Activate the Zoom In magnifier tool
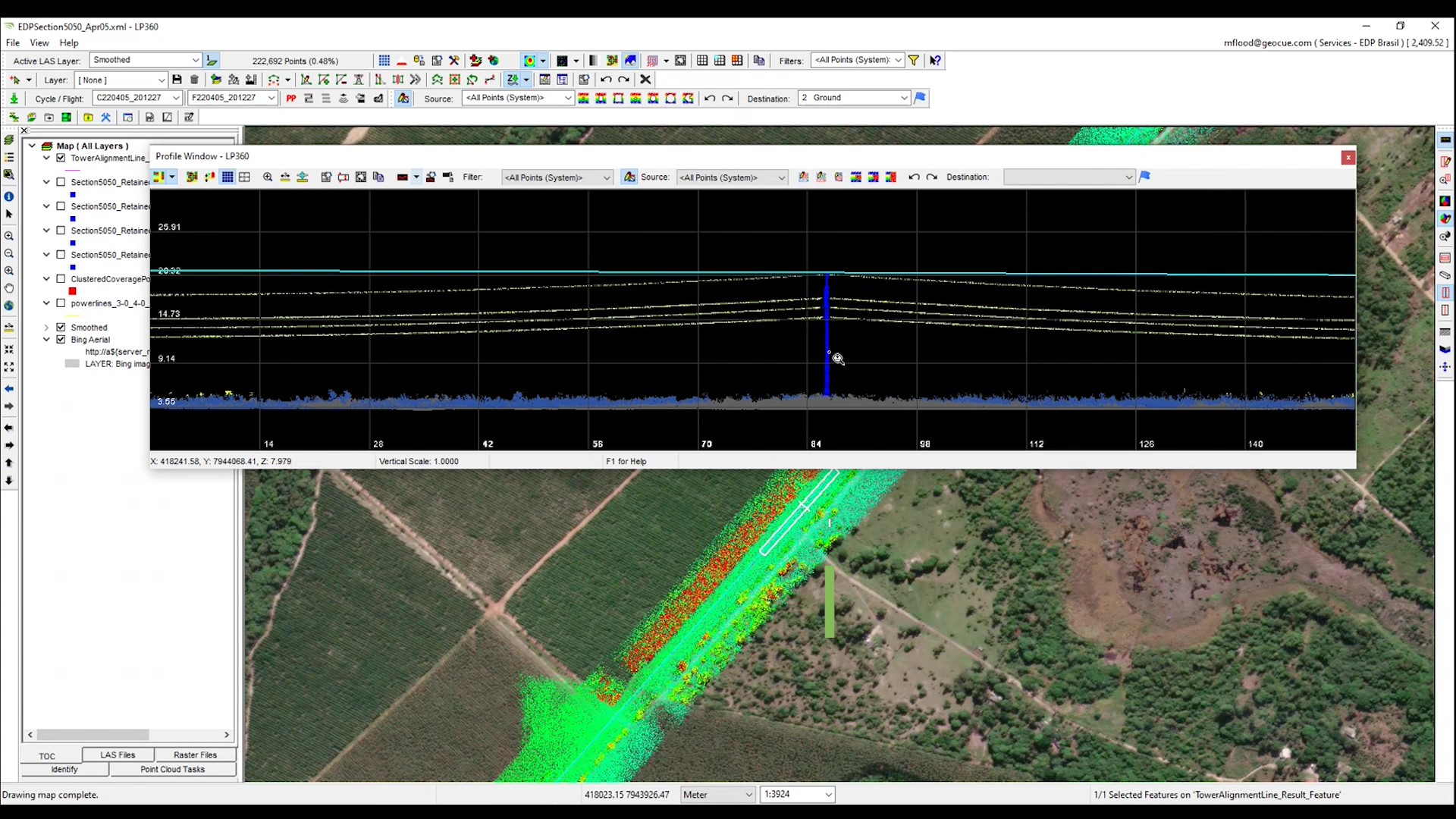1456x819 pixels. (9, 236)
